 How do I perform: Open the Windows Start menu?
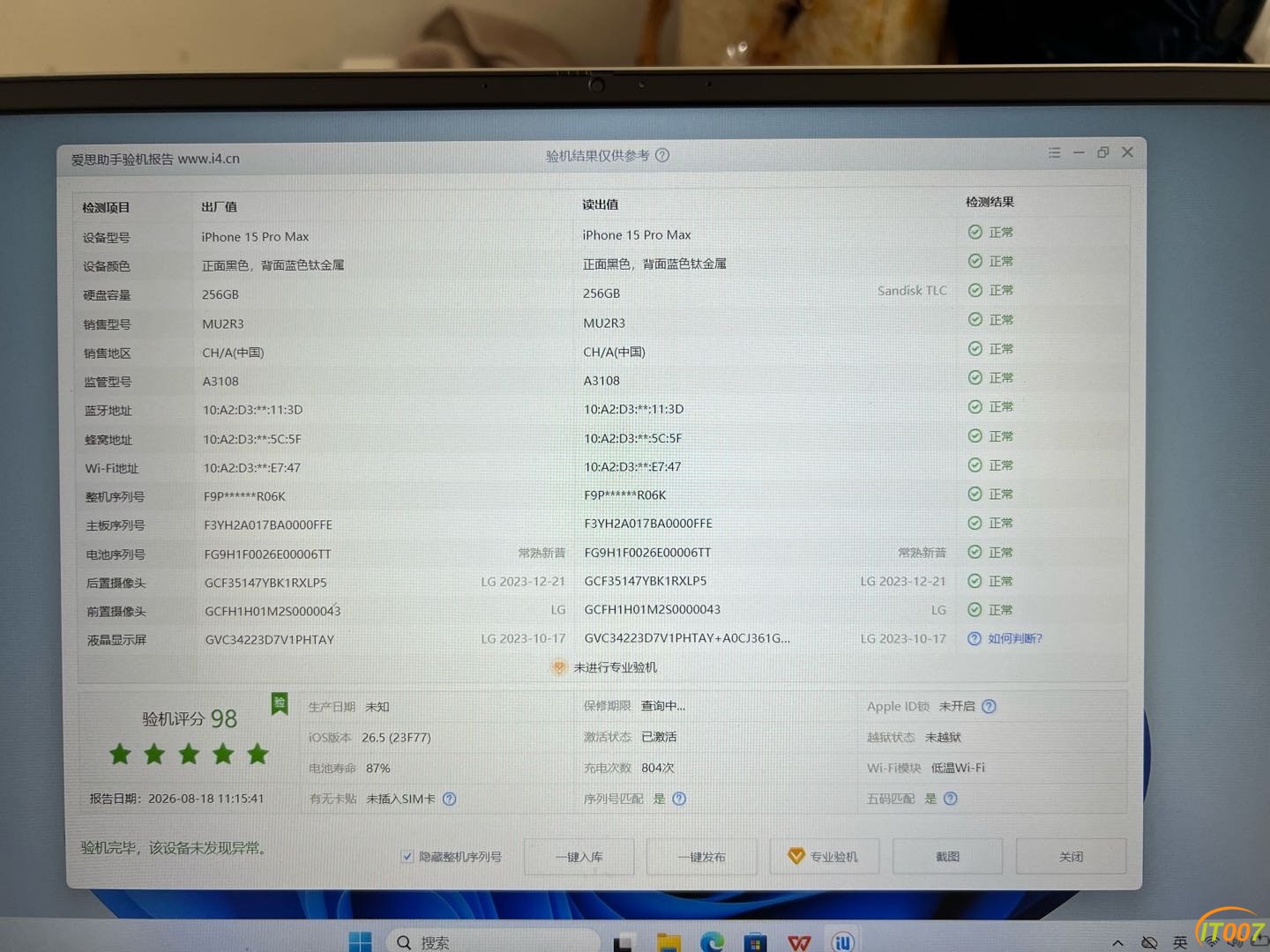coord(360,941)
